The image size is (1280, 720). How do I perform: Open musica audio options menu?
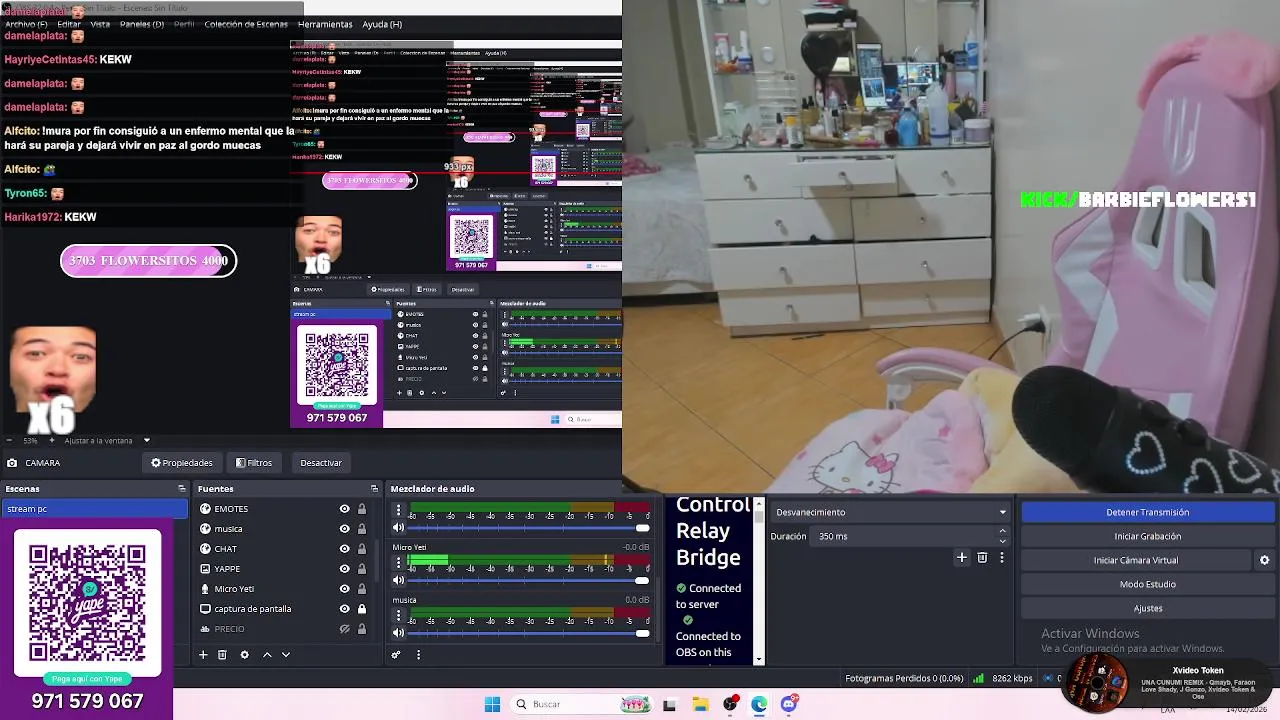pyautogui.click(x=398, y=615)
